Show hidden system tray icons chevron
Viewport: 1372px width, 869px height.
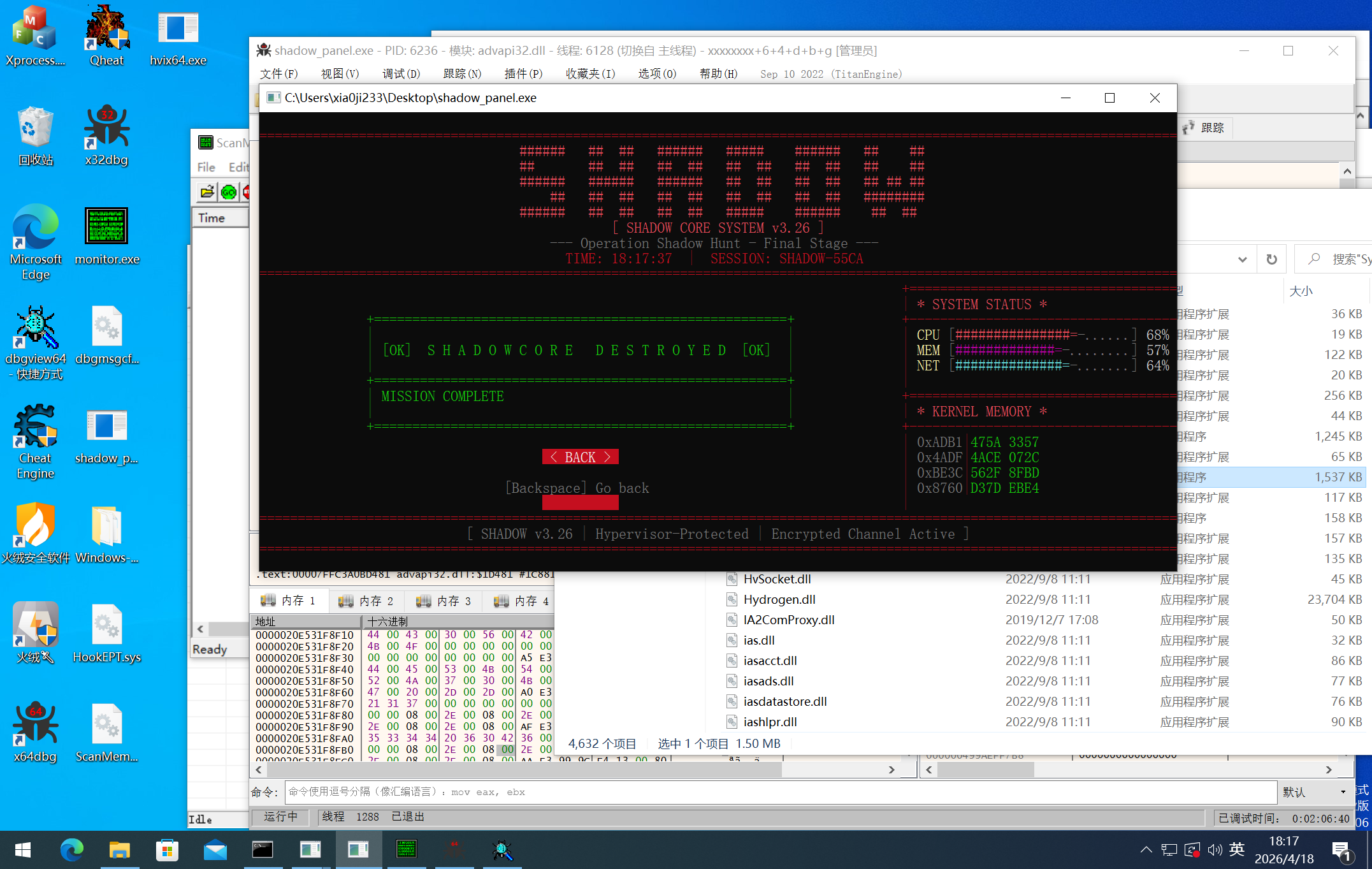coord(1146,850)
